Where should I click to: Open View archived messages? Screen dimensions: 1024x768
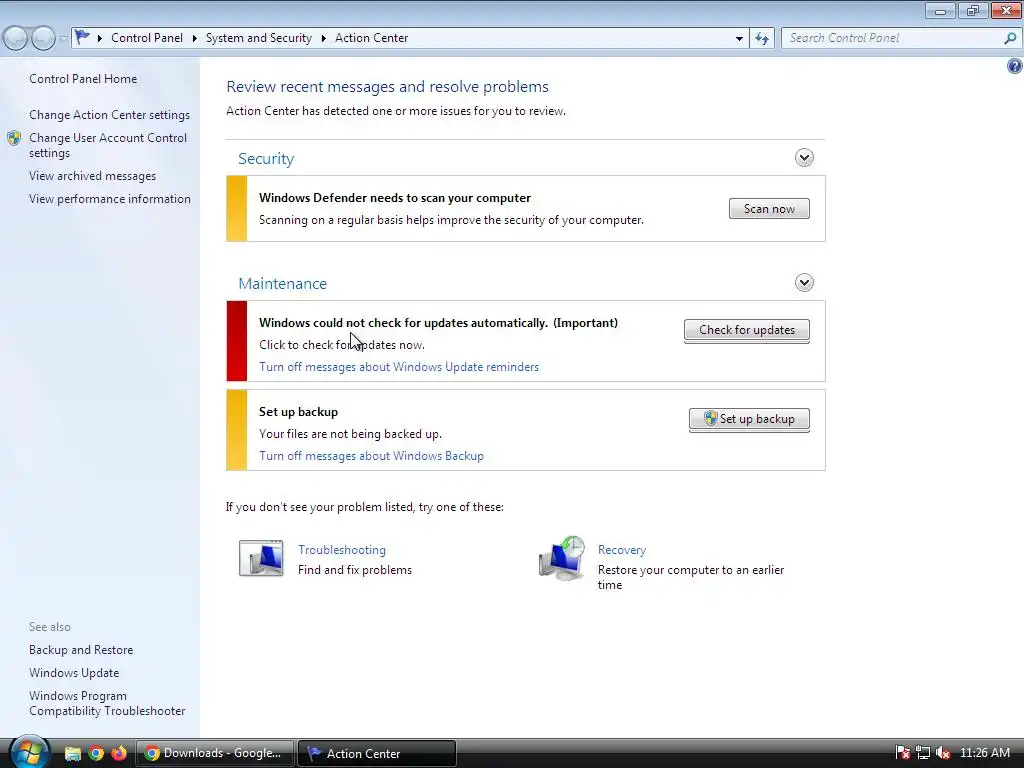tap(93, 176)
